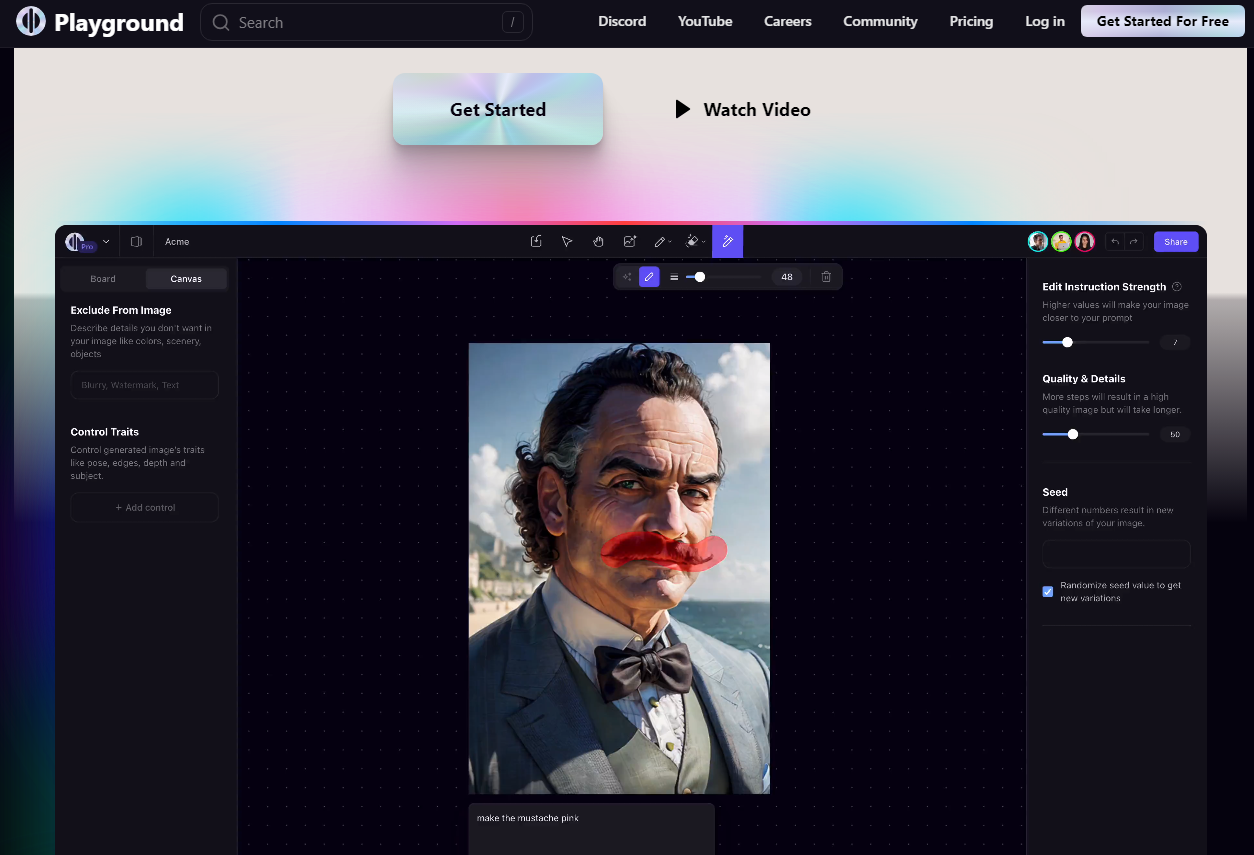The image size is (1254, 855).
Task: Click the Search input field
Action: (366, 22)
